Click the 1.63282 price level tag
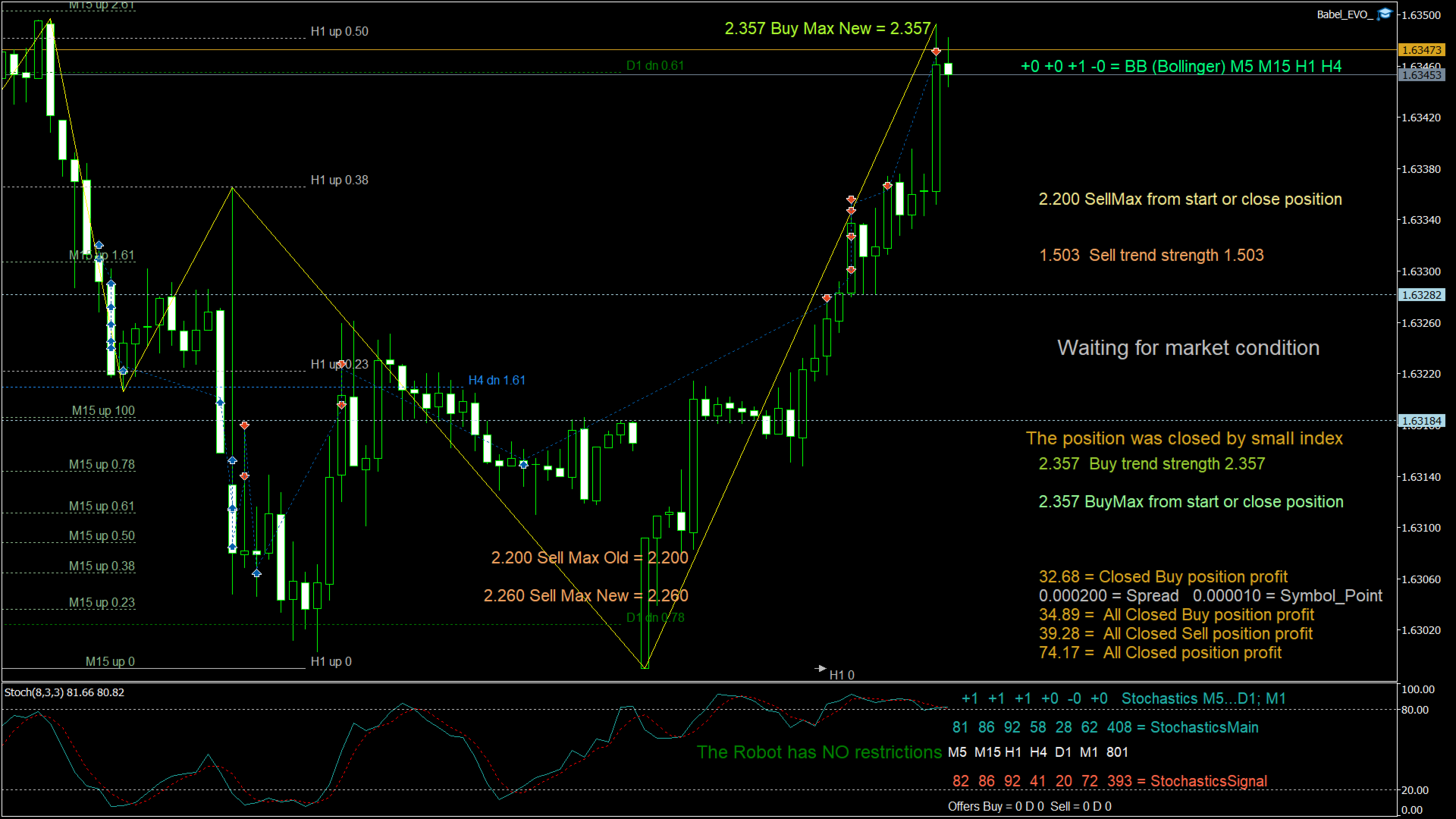This screenshot has width=1456, height=819. tap(1422, 295)
